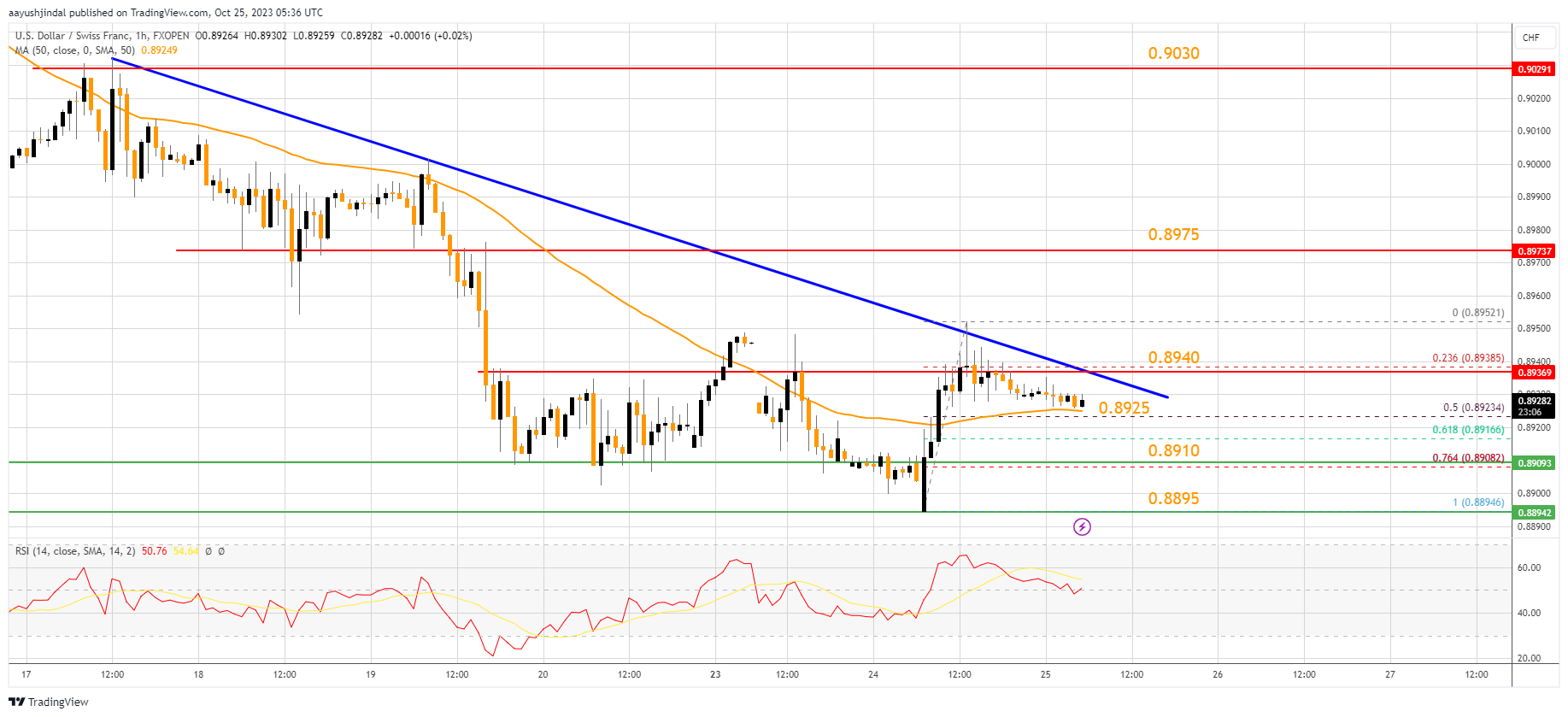The height and width of the screenshot is (717, 1568).
Task: Click the RSI value 50.76
Action: click(155, 551)
